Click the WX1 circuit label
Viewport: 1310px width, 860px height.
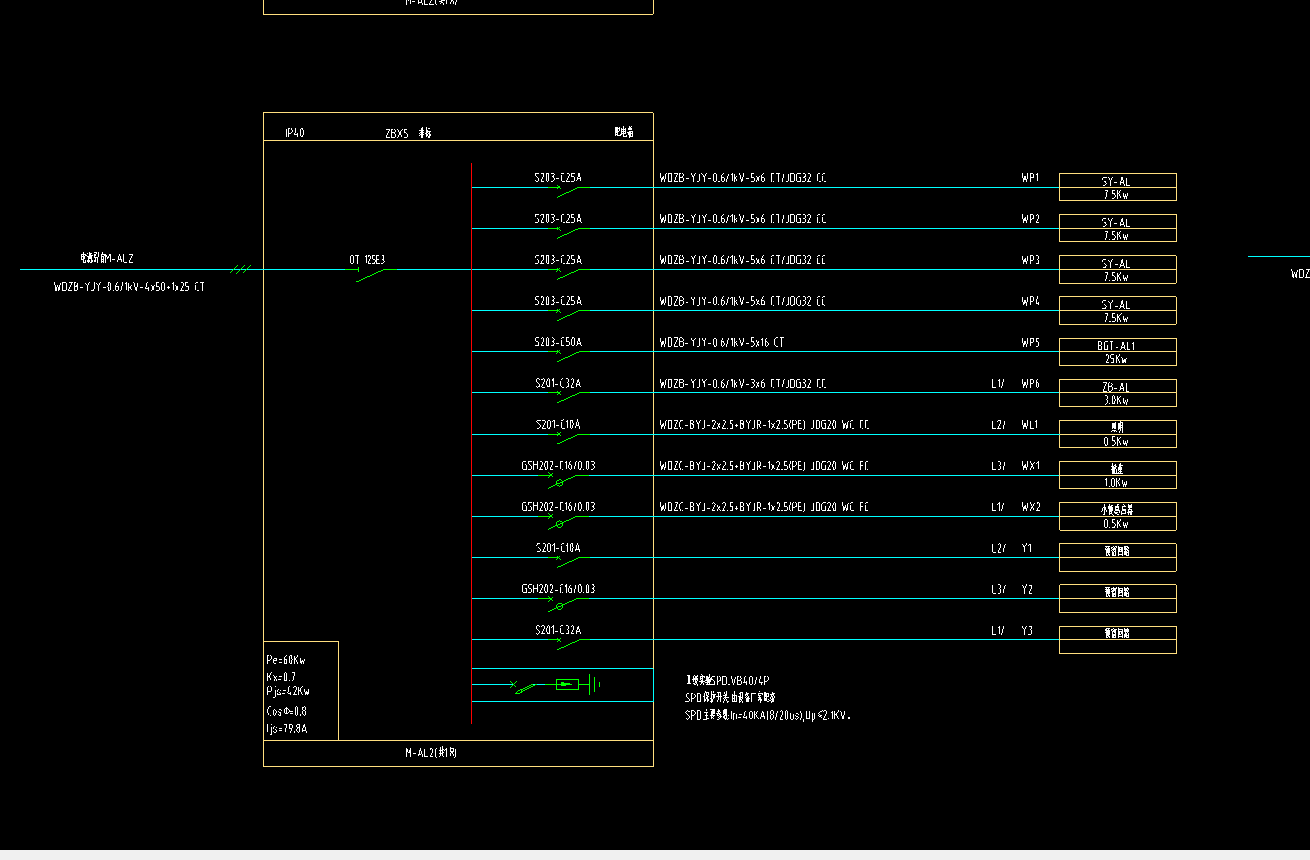[x=1030, y=466]
